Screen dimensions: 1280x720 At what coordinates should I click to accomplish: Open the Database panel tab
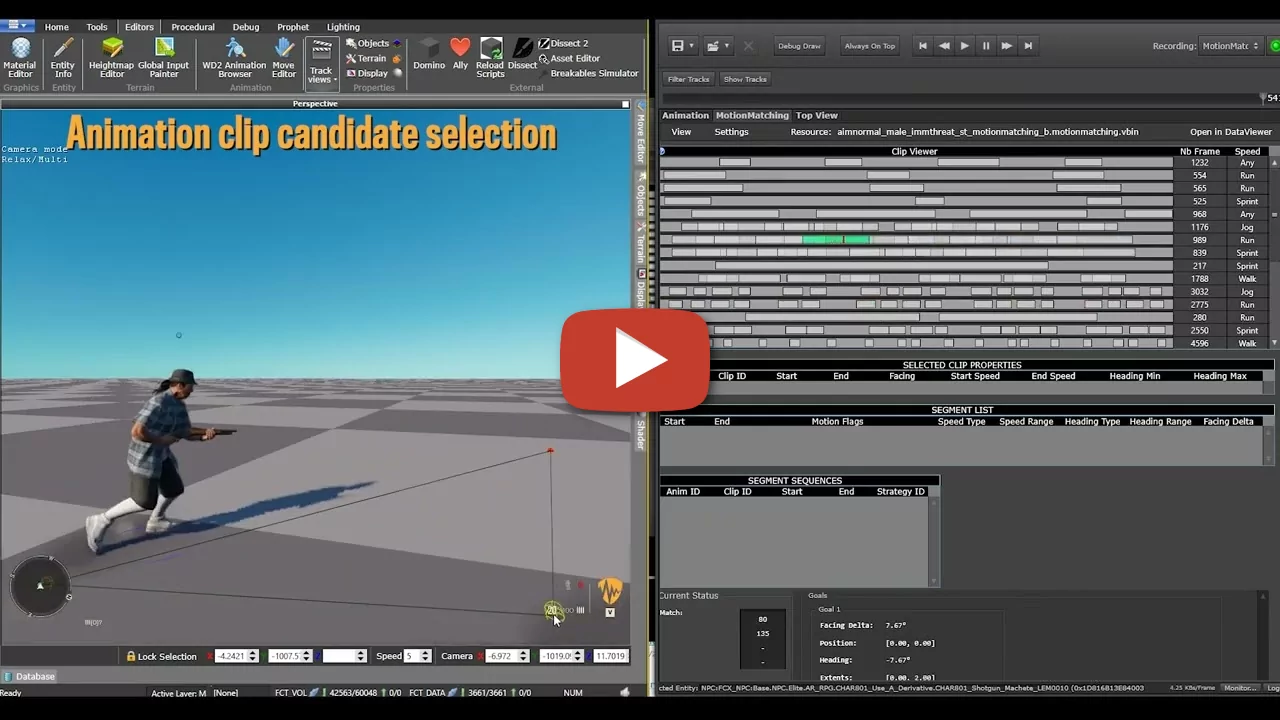[28, 676]
